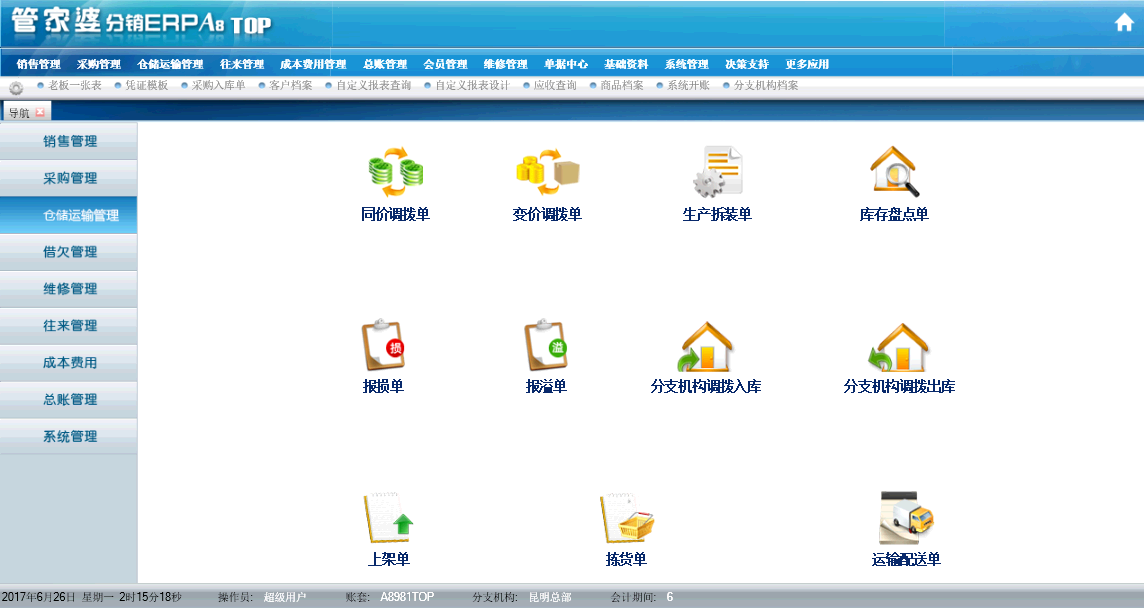
Task: Open the 系统管理 top menu
Action: click(x=687, y=64)
